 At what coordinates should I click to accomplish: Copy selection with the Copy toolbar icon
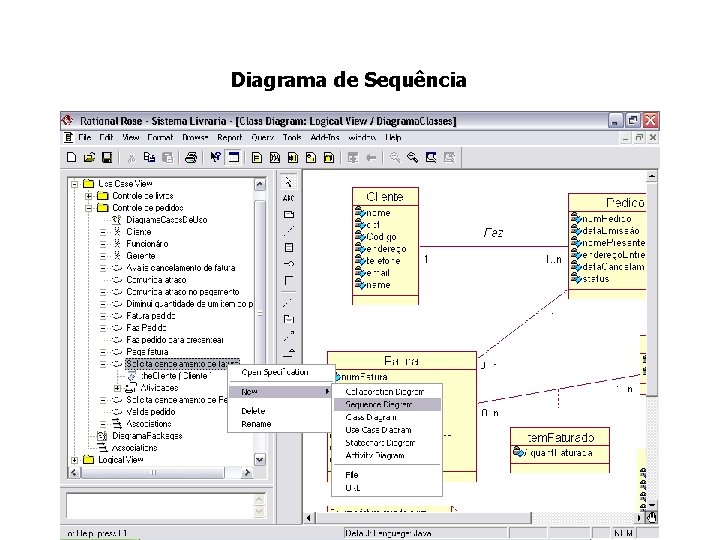pos(149,158)
